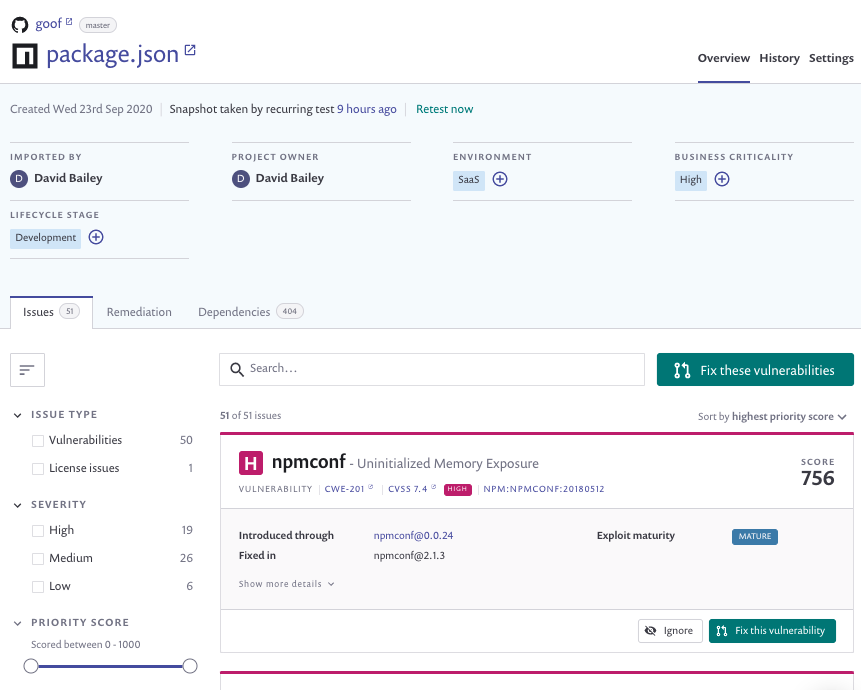Click Fix these vulnerabilities button
The width and height of the screenshot is (861, 690).
pos(755,369)
